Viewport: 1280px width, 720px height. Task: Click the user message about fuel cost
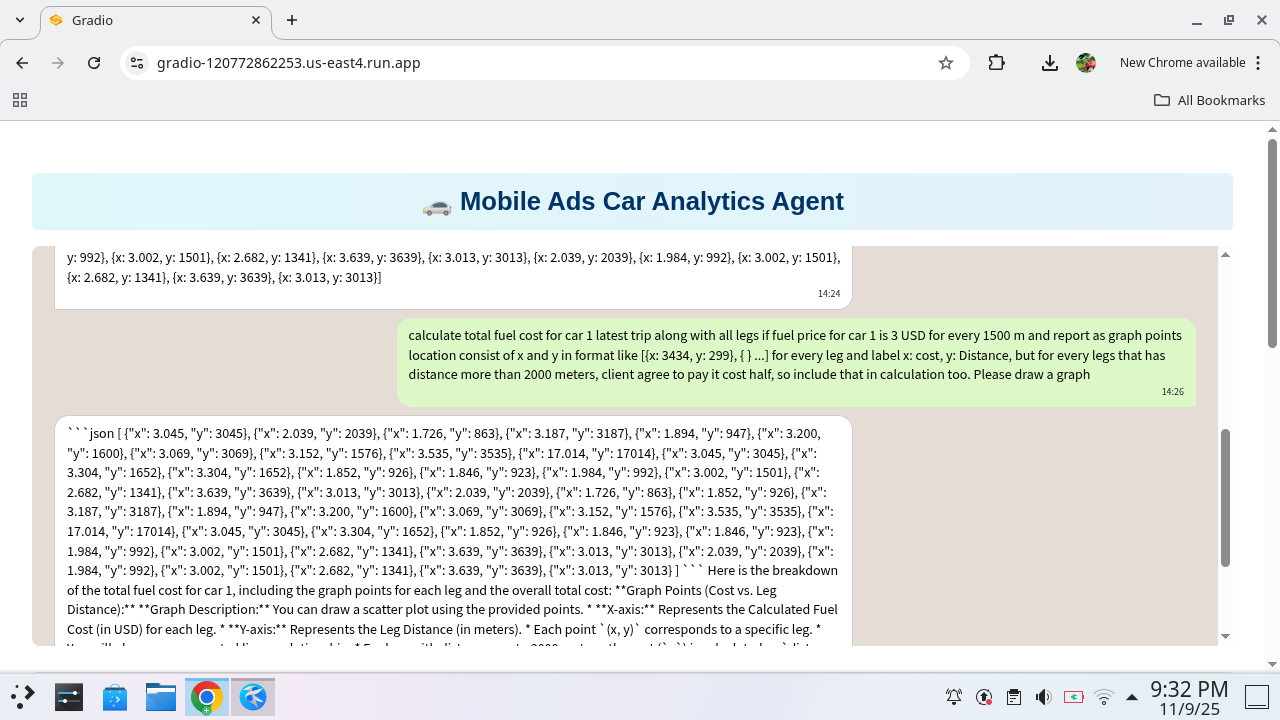(x=796, y=362)
